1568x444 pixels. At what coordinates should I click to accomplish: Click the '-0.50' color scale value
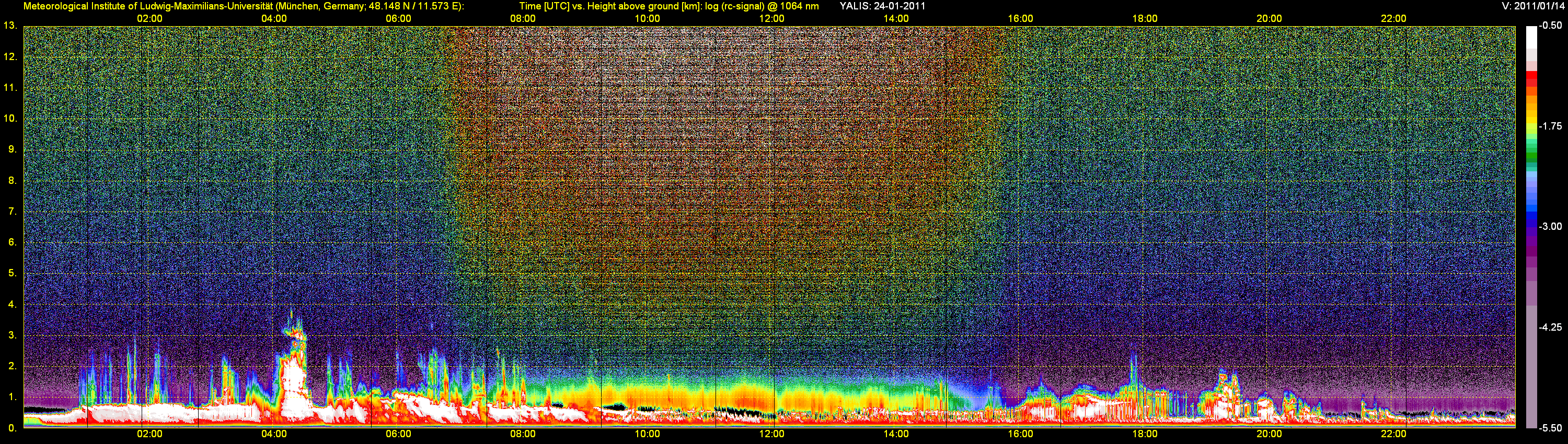1550,26
